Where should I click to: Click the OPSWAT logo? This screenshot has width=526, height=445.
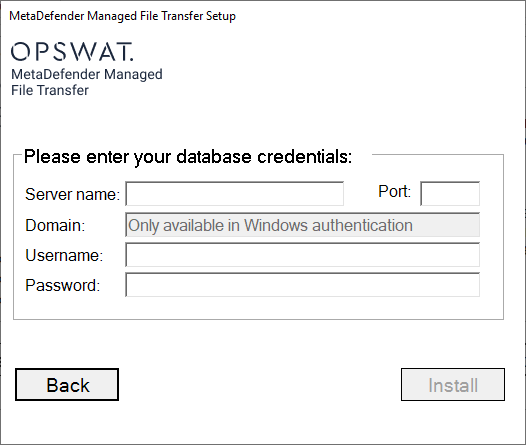72,52
